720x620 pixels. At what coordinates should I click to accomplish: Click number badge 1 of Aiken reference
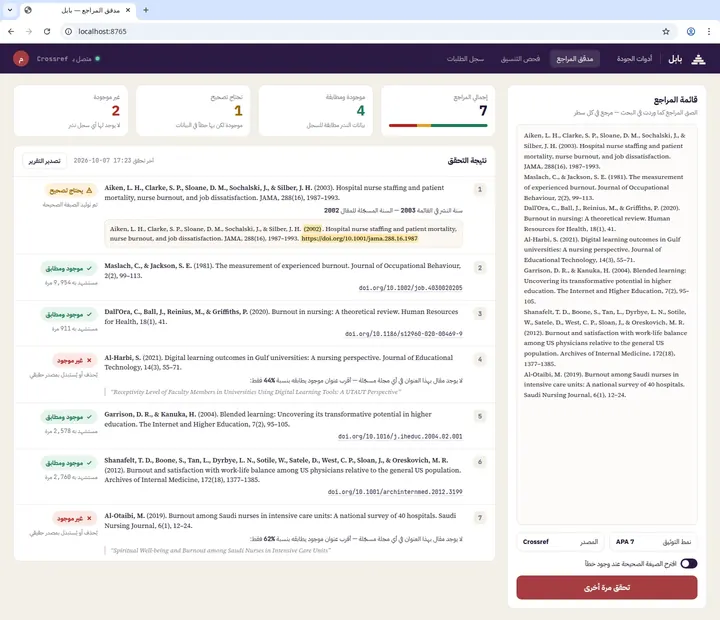pos(479,189)
